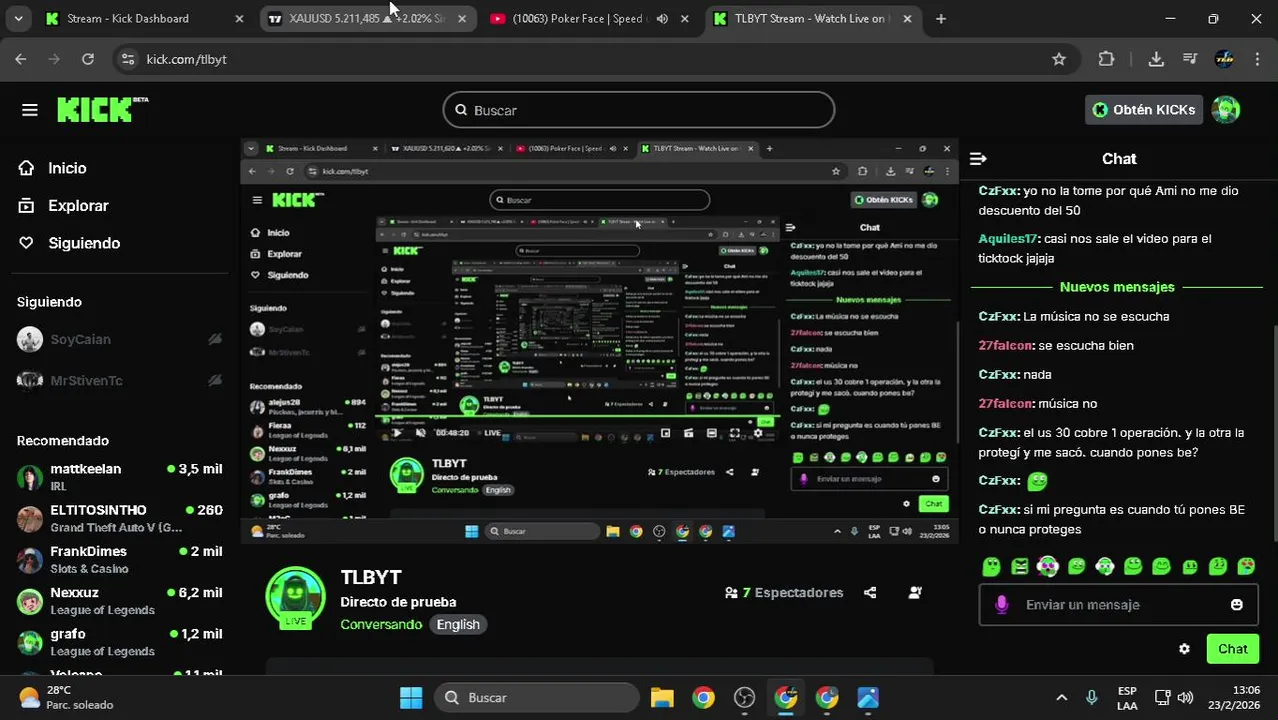Open the Windows Start menu
This screenshot has width=1278, height=720.
tap(411, 698)
